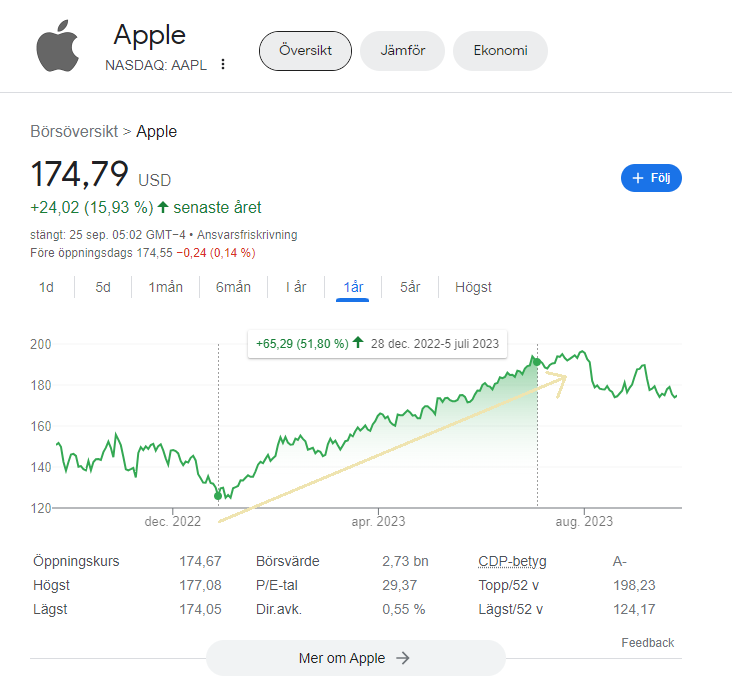Click the green start marker dot on chart

pos(218,495)
